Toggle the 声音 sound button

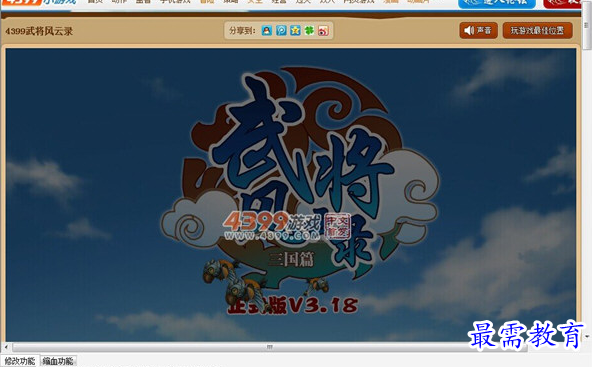[478, 30]
